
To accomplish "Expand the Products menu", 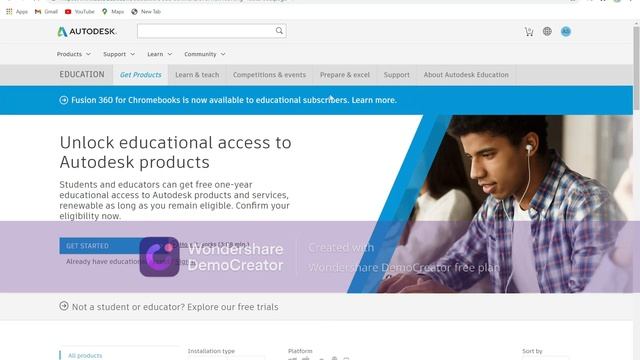I will 73,54.
